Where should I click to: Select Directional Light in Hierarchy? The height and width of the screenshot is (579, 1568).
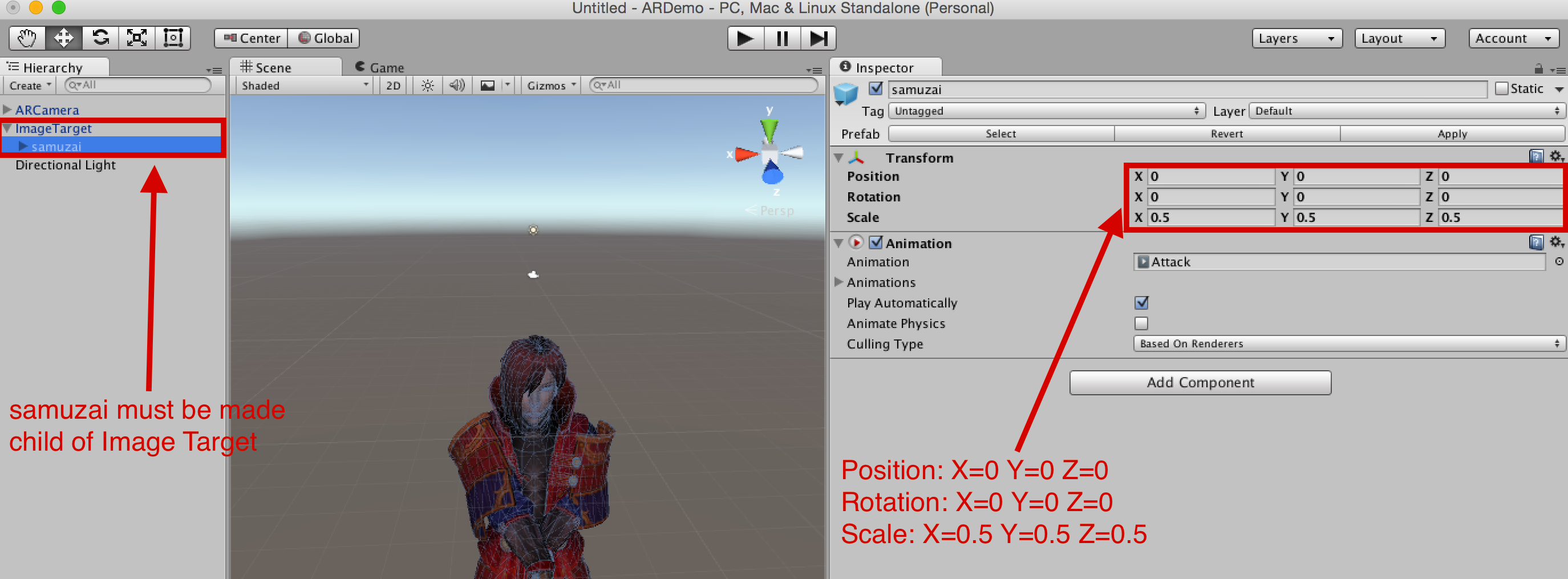(x=65, y=165)
